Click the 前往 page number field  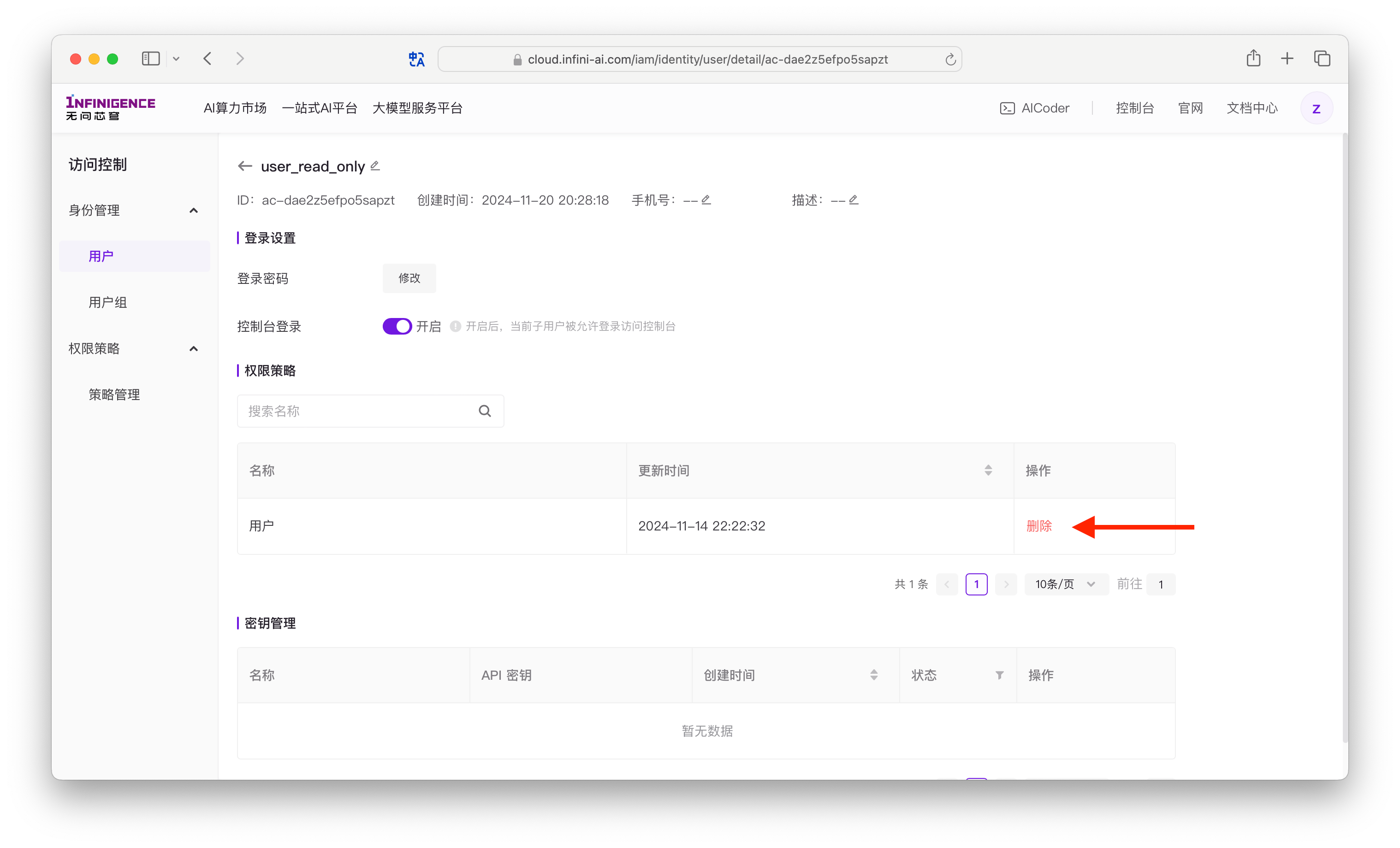coord(1161,584)
